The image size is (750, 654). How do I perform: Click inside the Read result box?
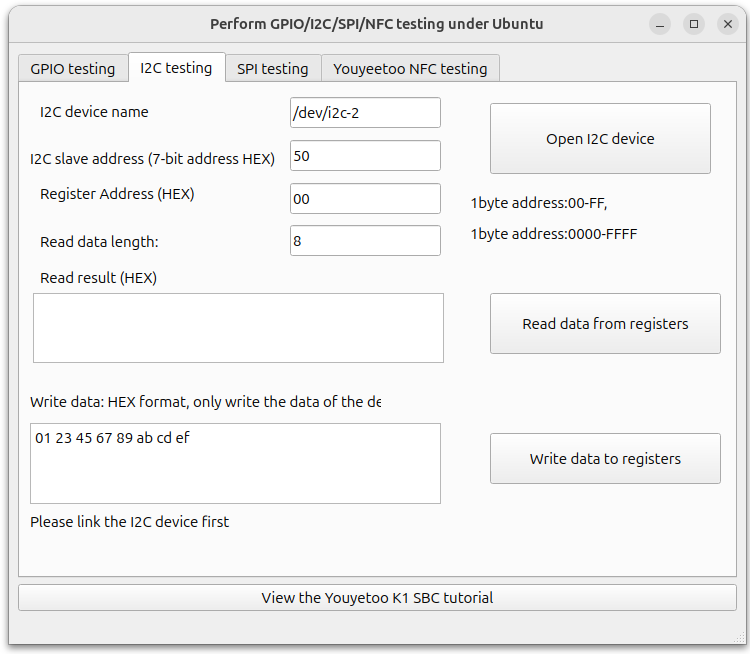click(x=238, y=328)
